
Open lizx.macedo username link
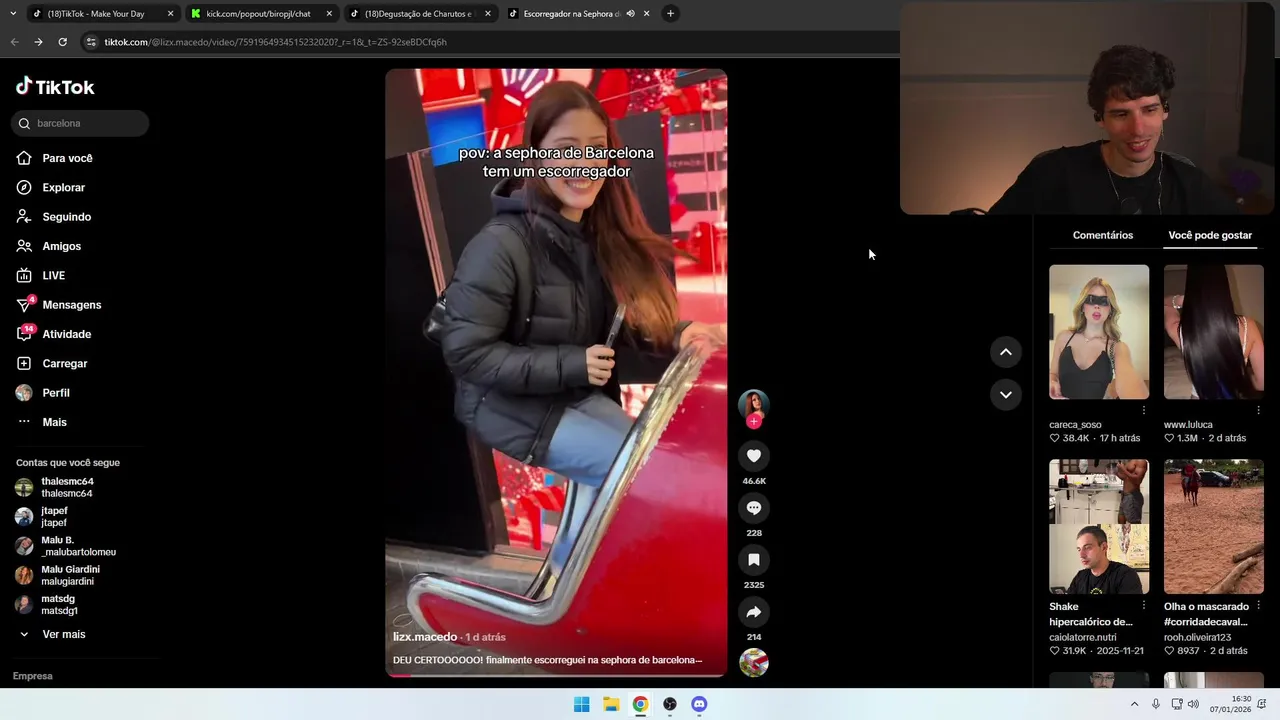point(425,637)
